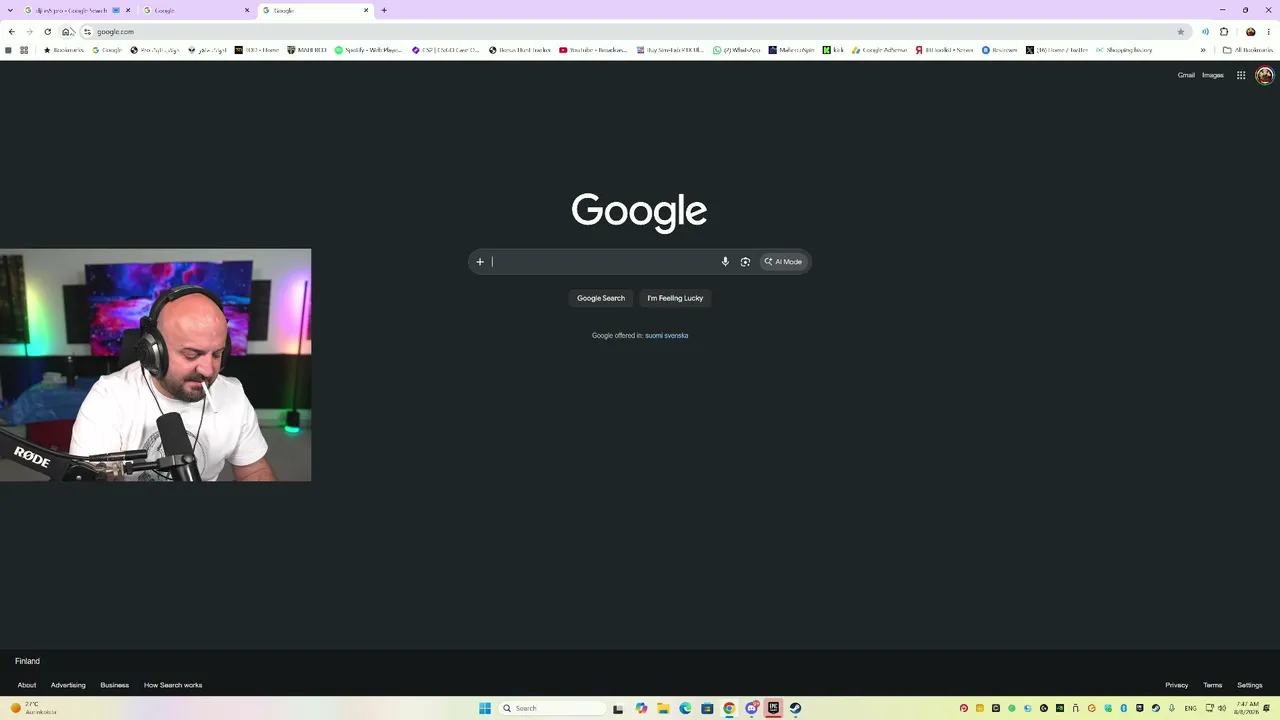
Task: Open Epic Games Launcher from taskbar
Action: tap(773, 708)
